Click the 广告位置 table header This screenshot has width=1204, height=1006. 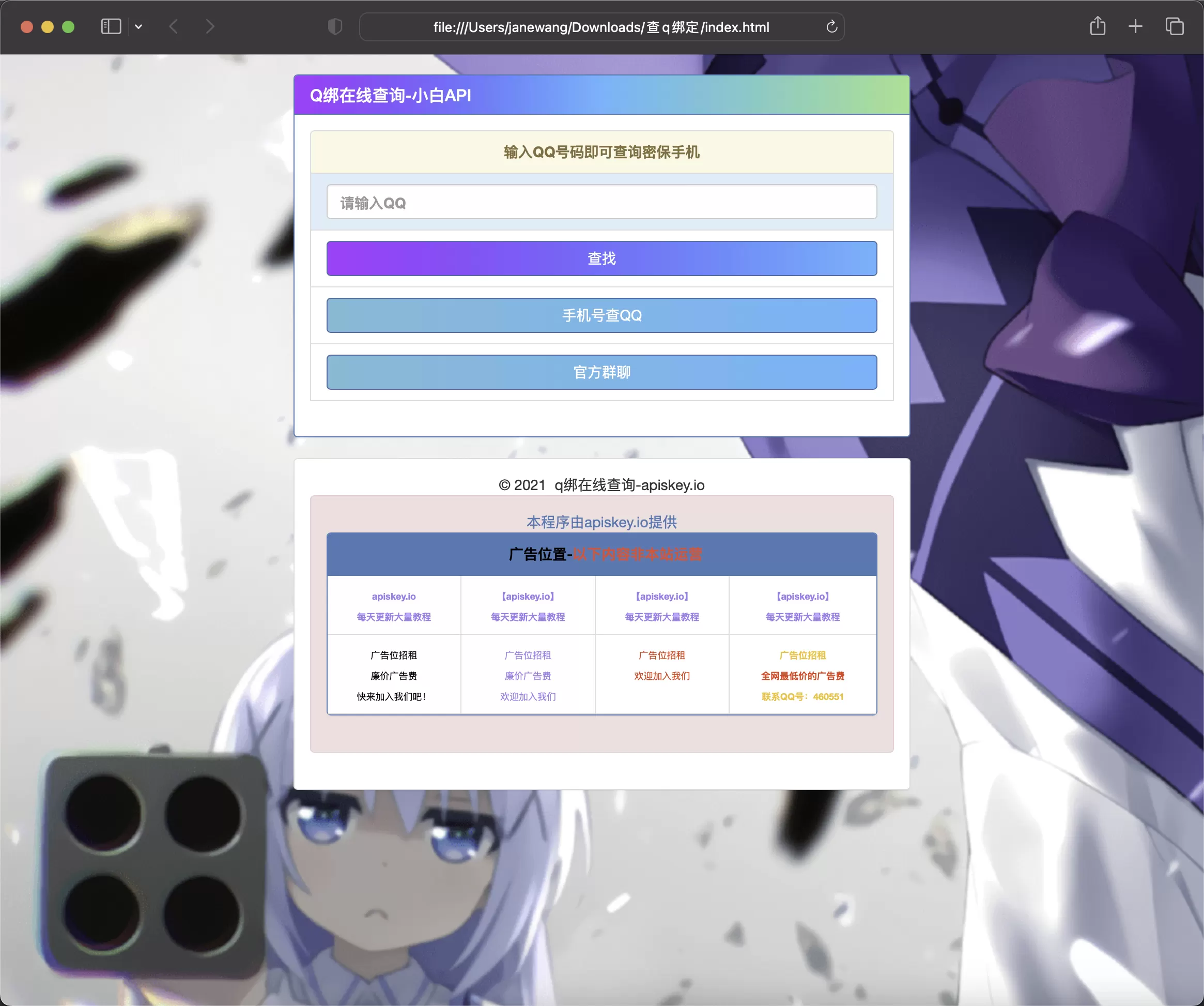(601, 554)
